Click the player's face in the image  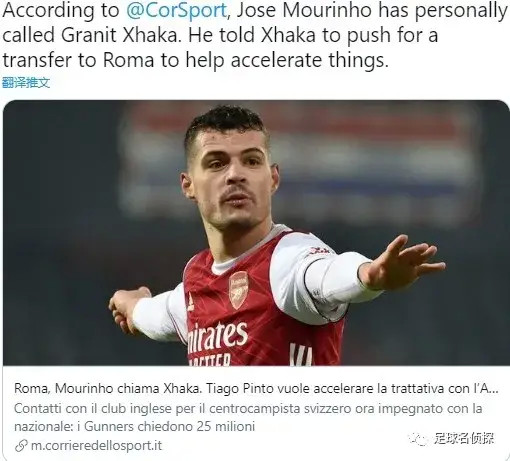pyautogui.click(x=232, y=180)
